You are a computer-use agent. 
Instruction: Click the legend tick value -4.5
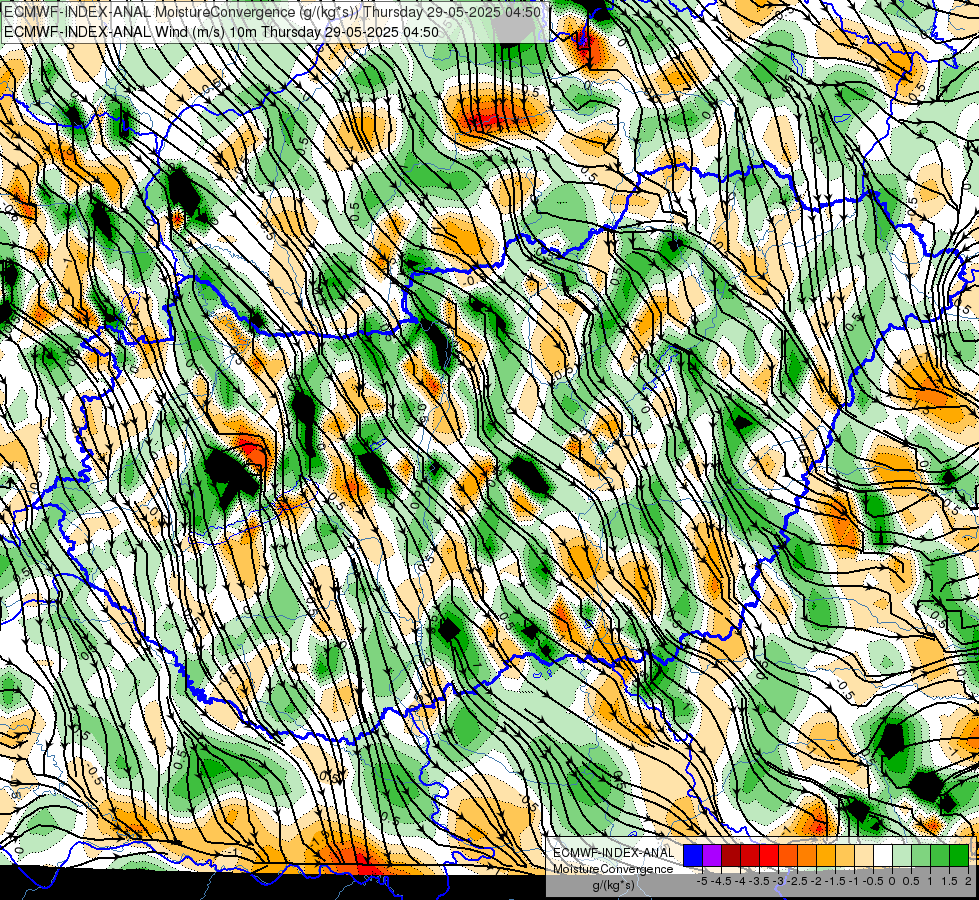[721, 881]
